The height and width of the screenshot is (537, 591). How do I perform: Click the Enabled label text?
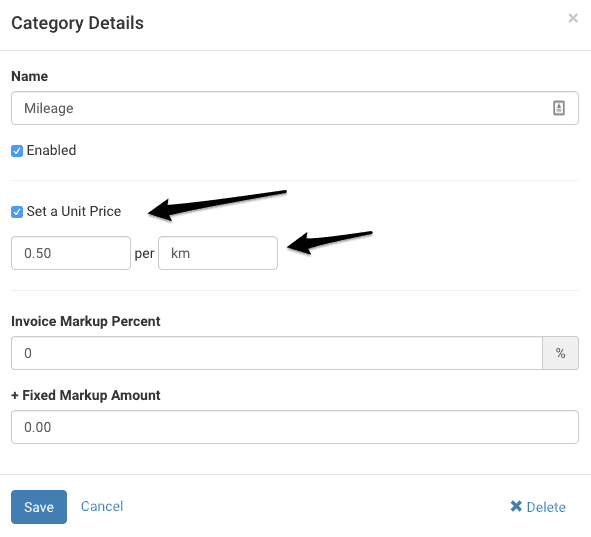51,150
